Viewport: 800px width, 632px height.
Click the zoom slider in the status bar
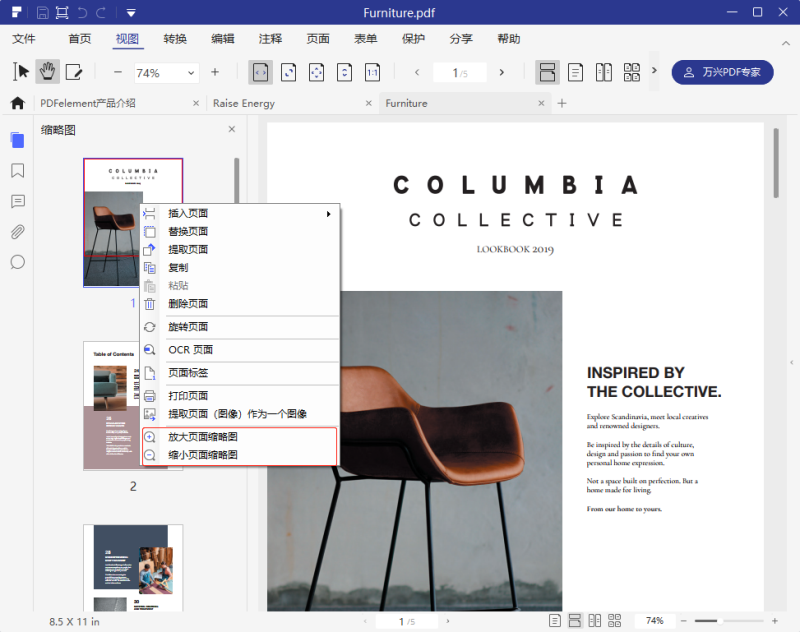click(720, 621)
